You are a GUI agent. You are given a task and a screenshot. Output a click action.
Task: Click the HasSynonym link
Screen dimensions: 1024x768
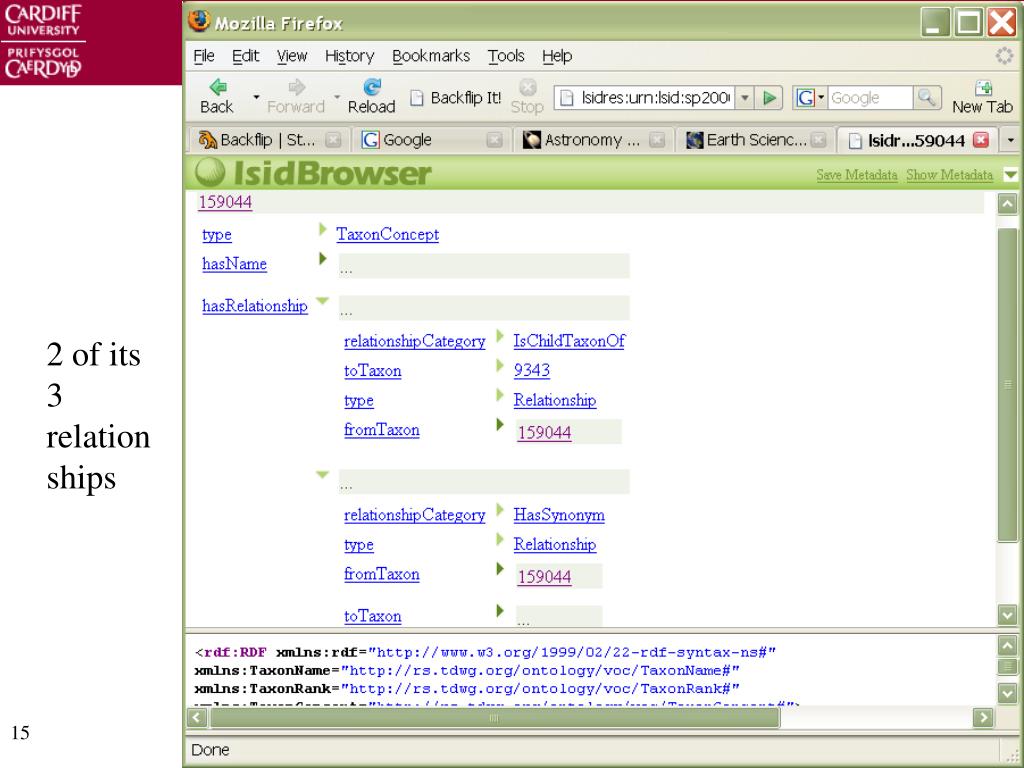[558, 515]
